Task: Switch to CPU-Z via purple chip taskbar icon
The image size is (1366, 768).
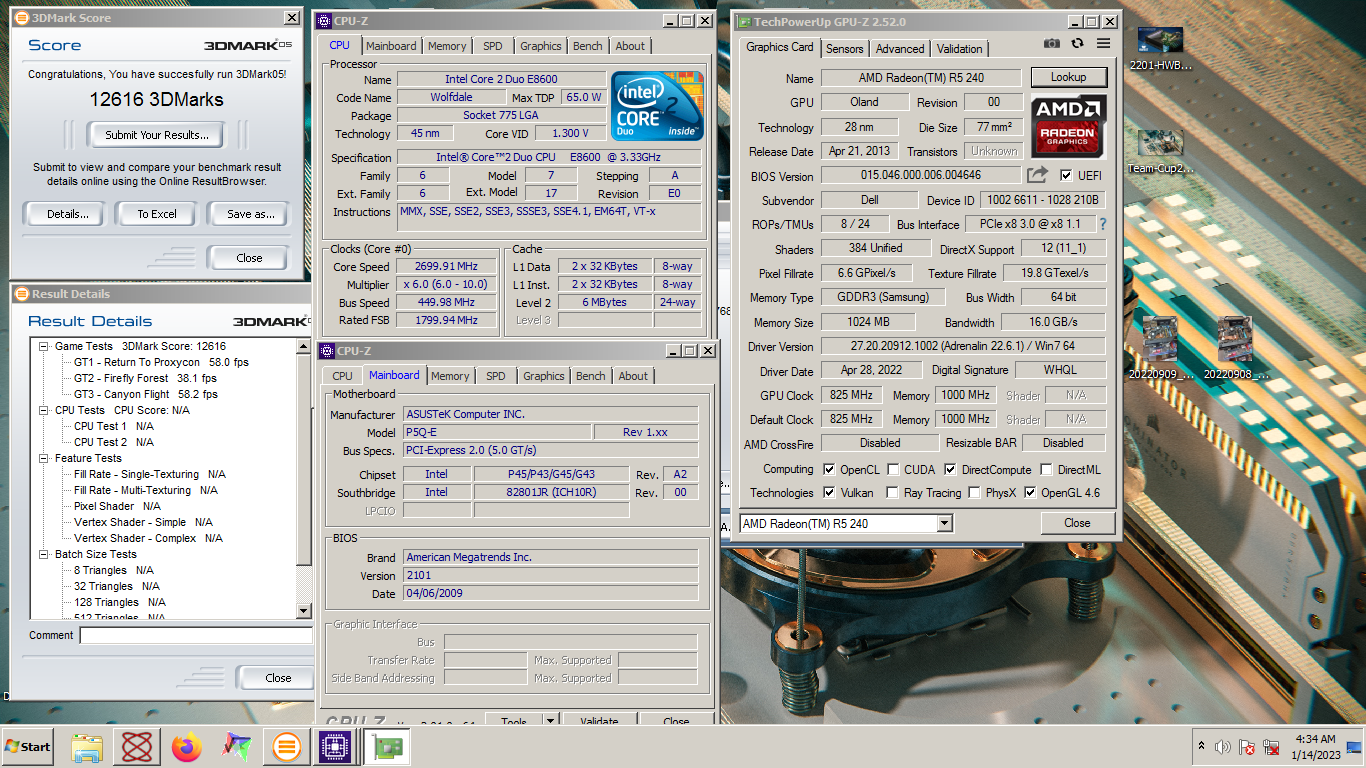Action: coord(334,747)
